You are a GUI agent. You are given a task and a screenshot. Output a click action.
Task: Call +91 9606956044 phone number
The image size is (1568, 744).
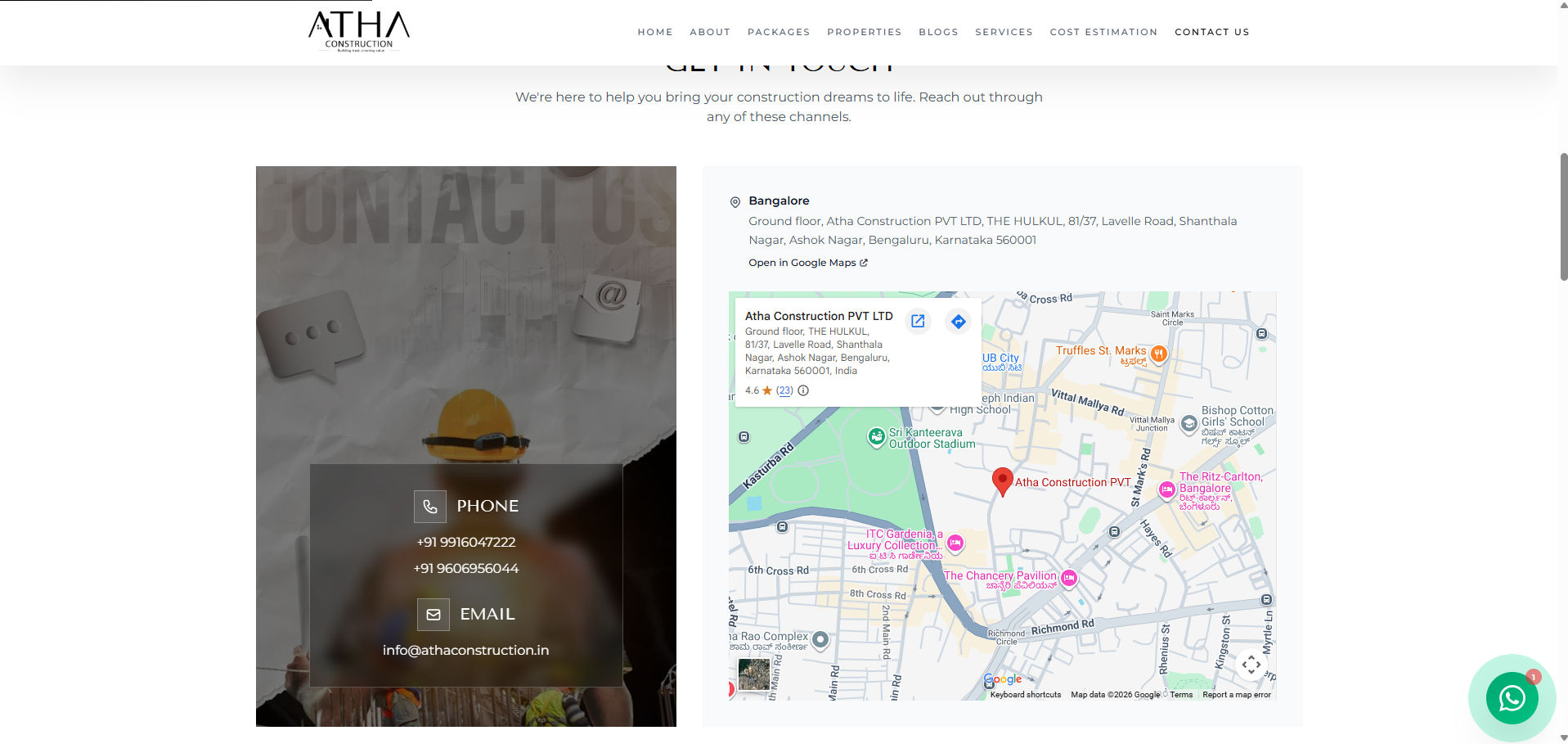(466, 568)
